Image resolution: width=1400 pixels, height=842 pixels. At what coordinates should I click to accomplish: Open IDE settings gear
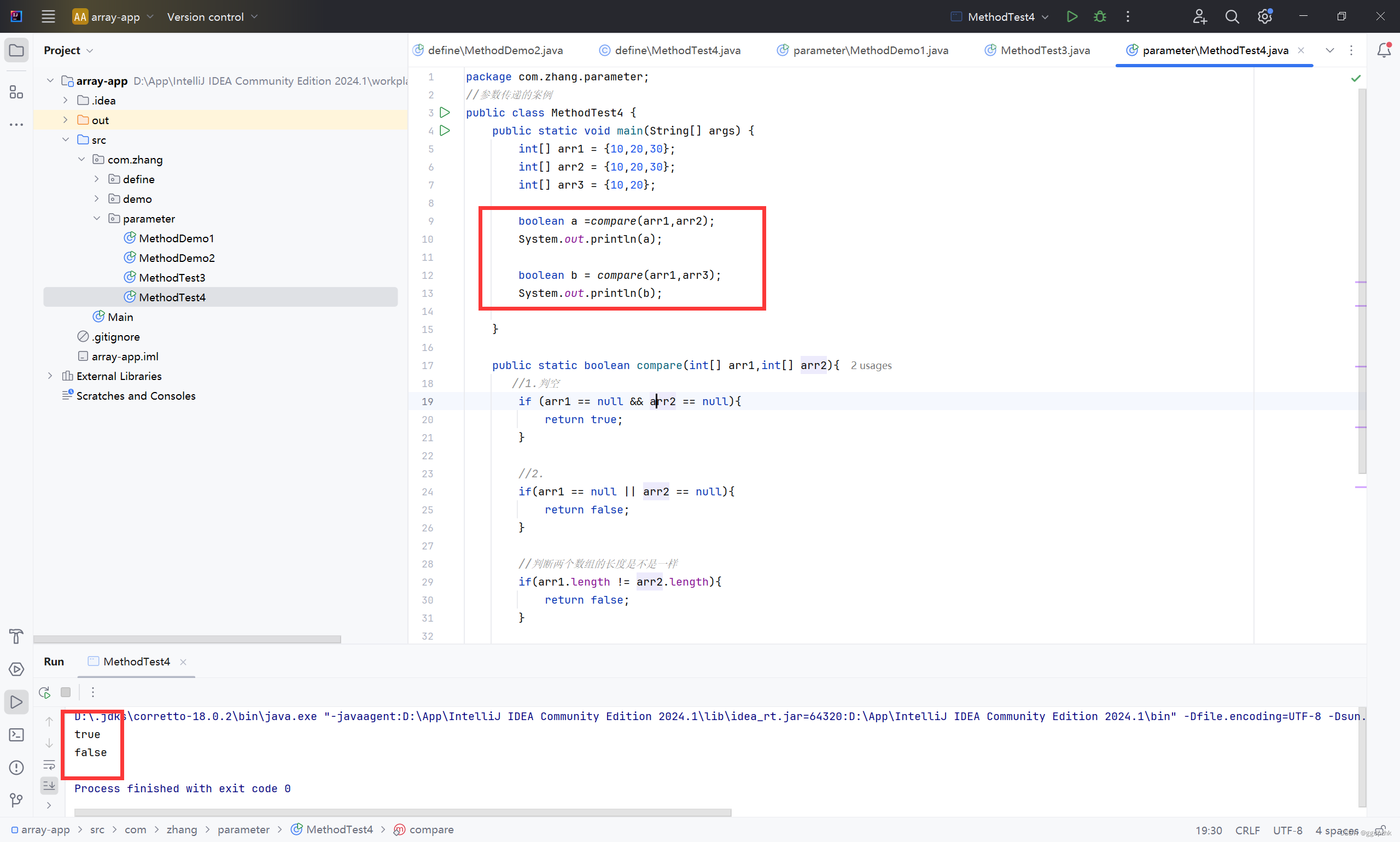tap(1264, 16)
